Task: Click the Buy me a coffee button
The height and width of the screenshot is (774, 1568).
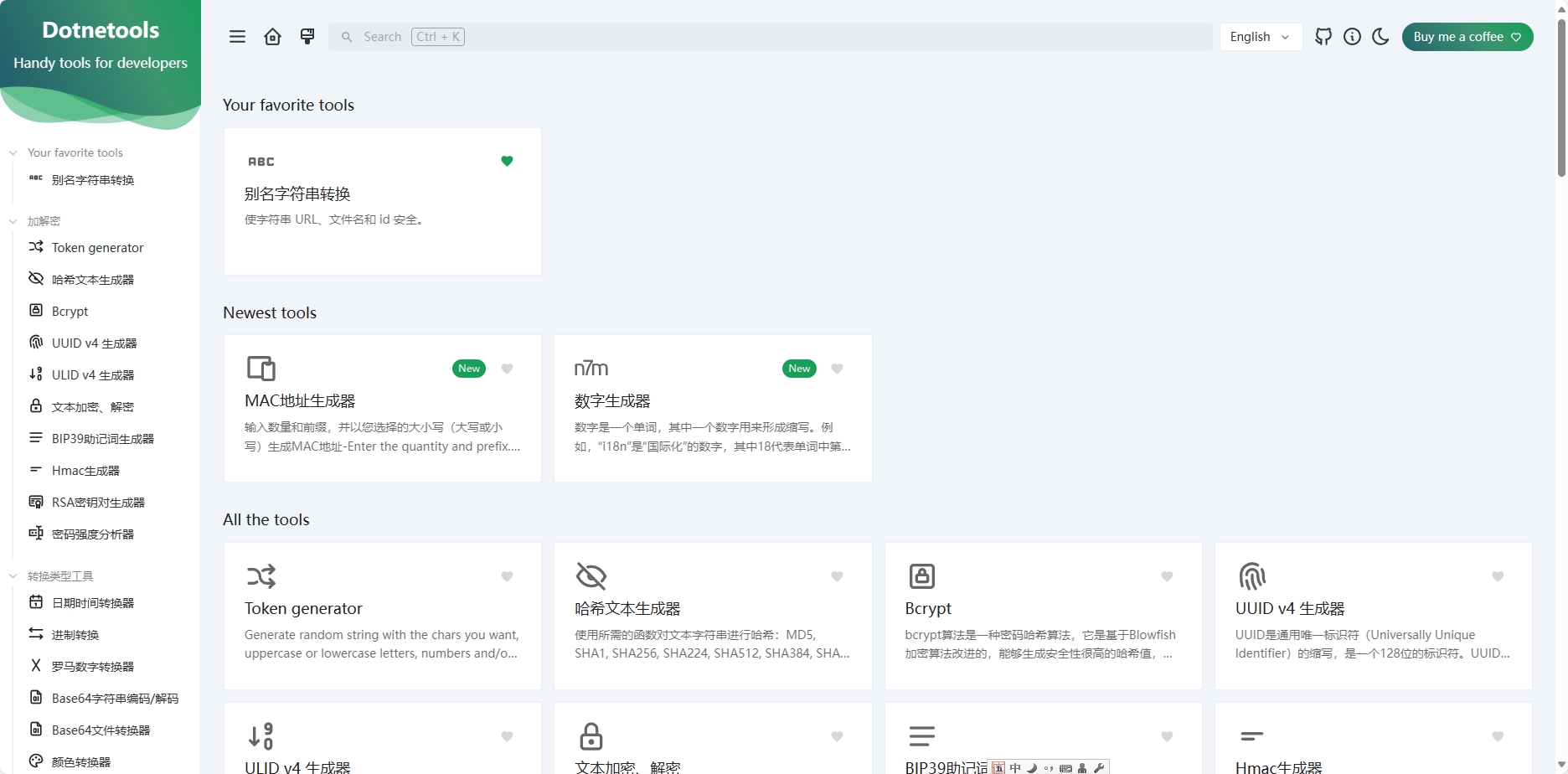Action: pos(1467,37)
